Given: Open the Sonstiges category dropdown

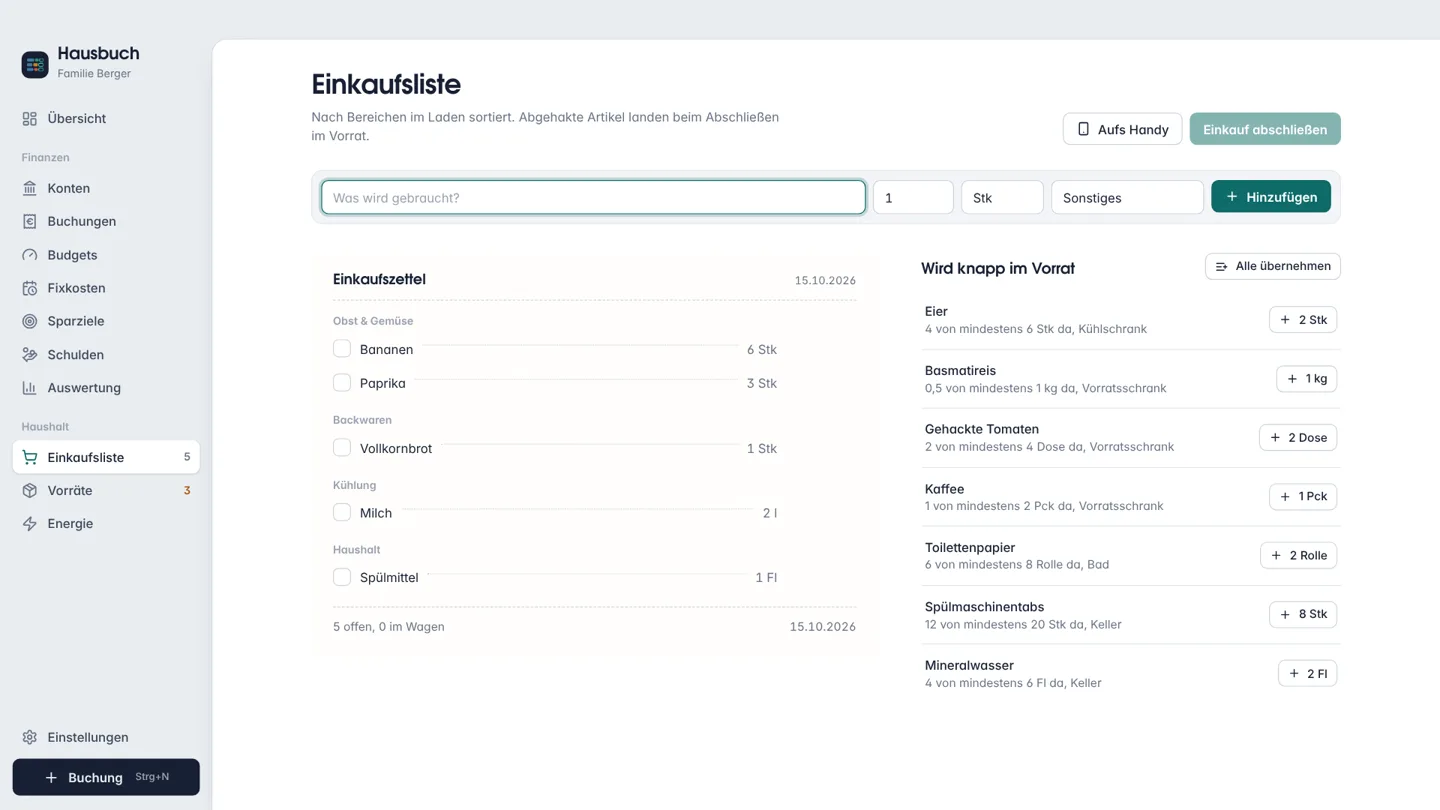Looking at the screenshot, I should pos(1127,197).
